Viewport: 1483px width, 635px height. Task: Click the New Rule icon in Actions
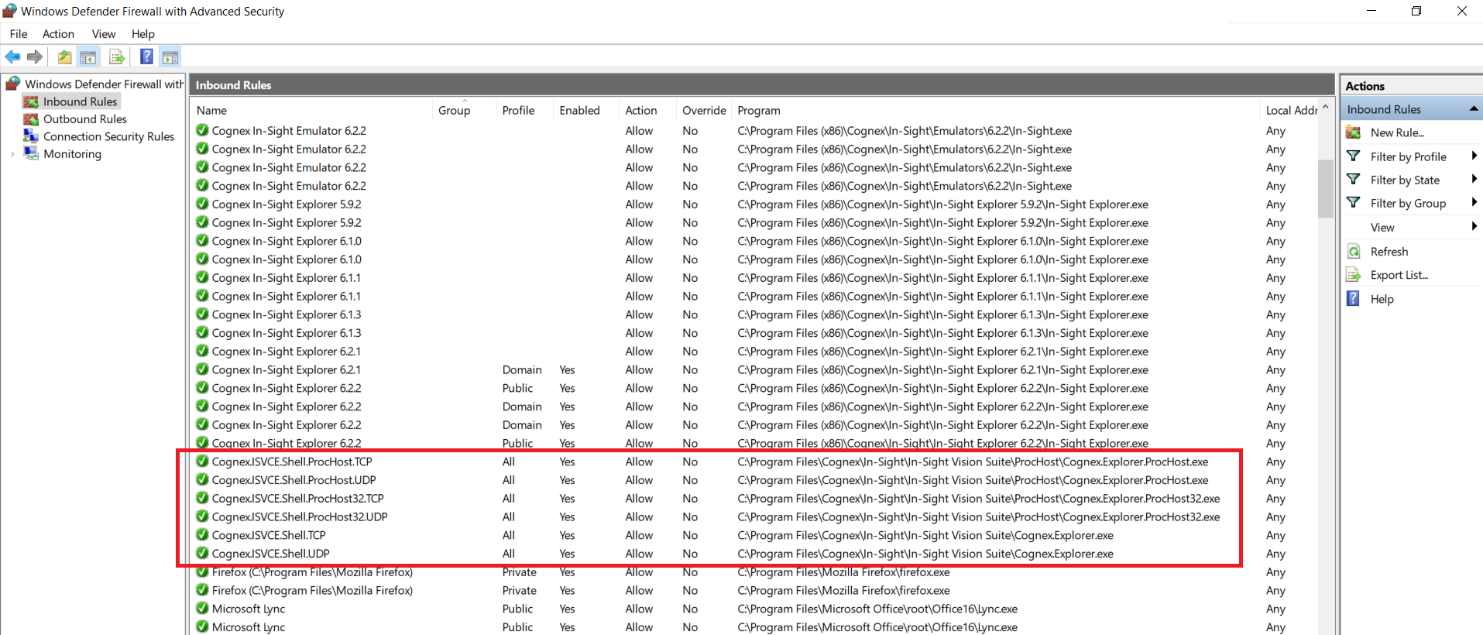point(1354,132)
